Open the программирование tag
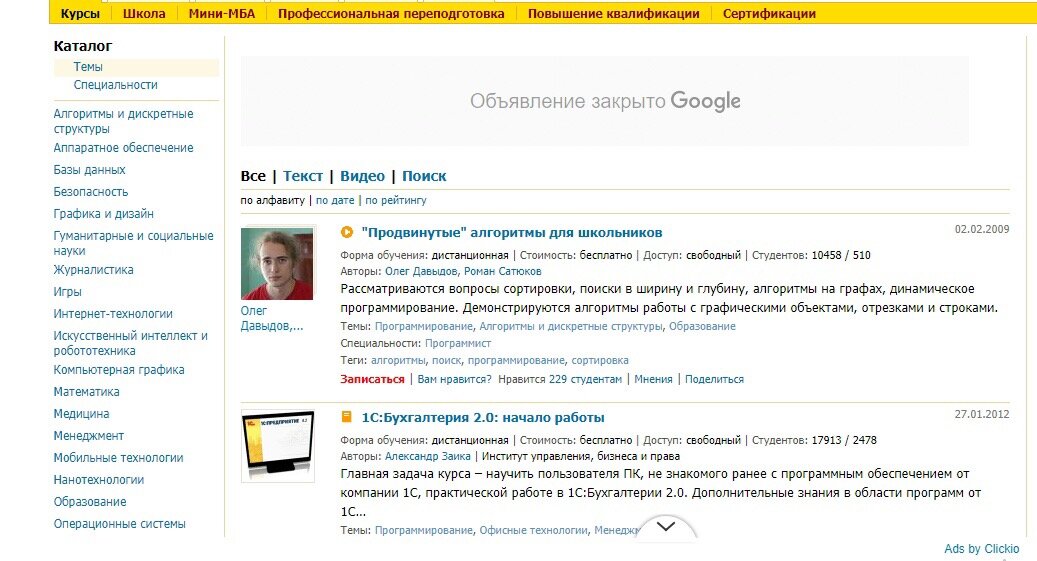This screenshot has height=561, width=1037. point(517,361)
